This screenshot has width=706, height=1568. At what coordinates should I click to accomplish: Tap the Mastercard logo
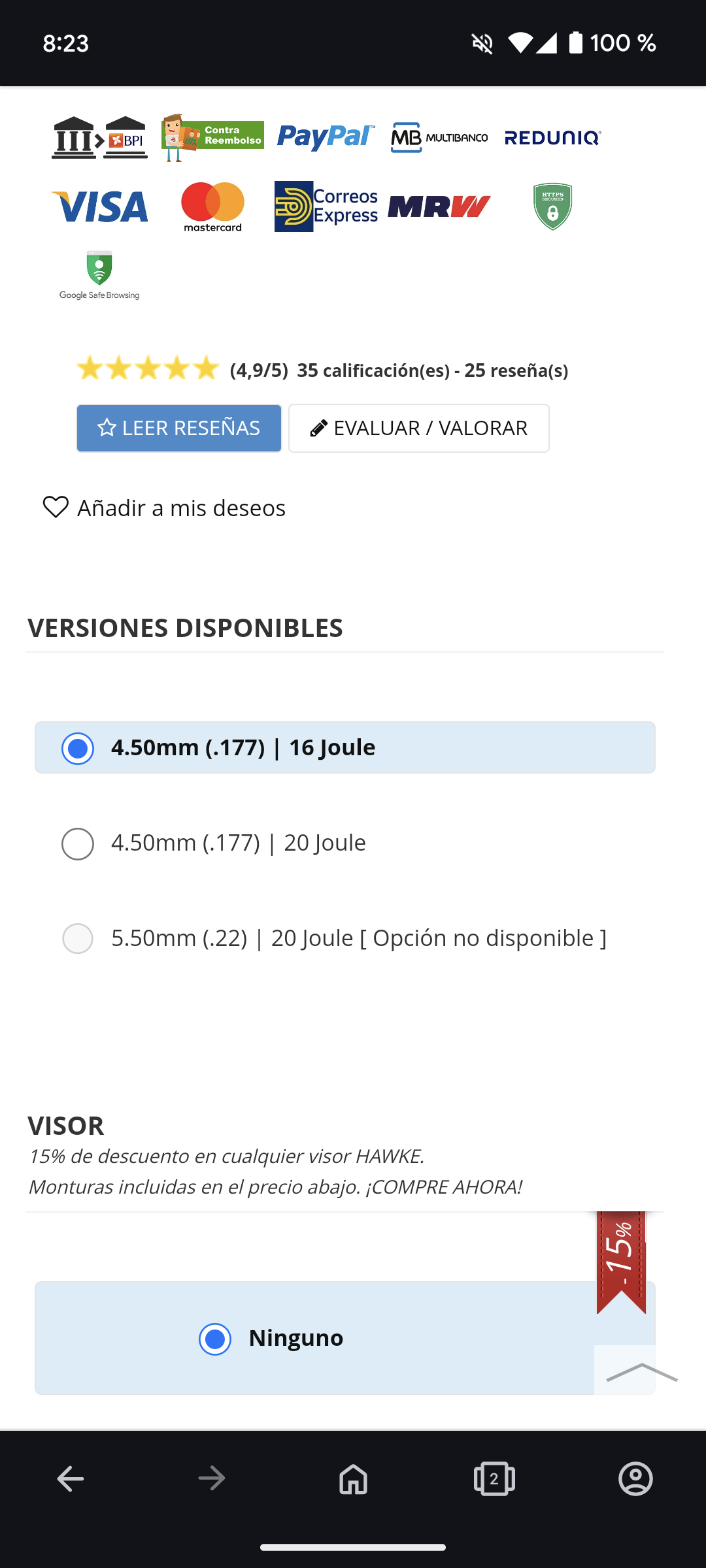tap(212, 206)
